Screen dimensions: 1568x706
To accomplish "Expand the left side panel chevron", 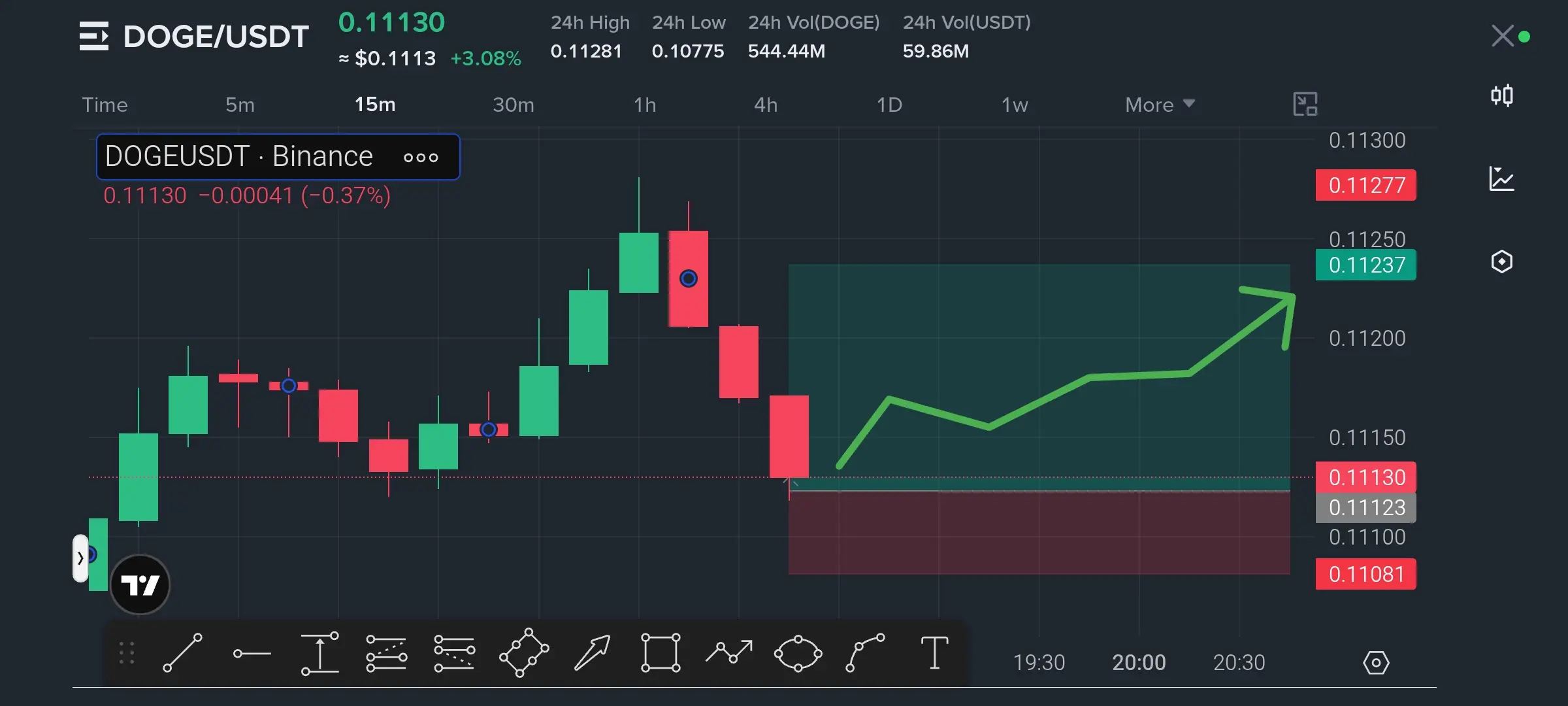I will [80, 558].
